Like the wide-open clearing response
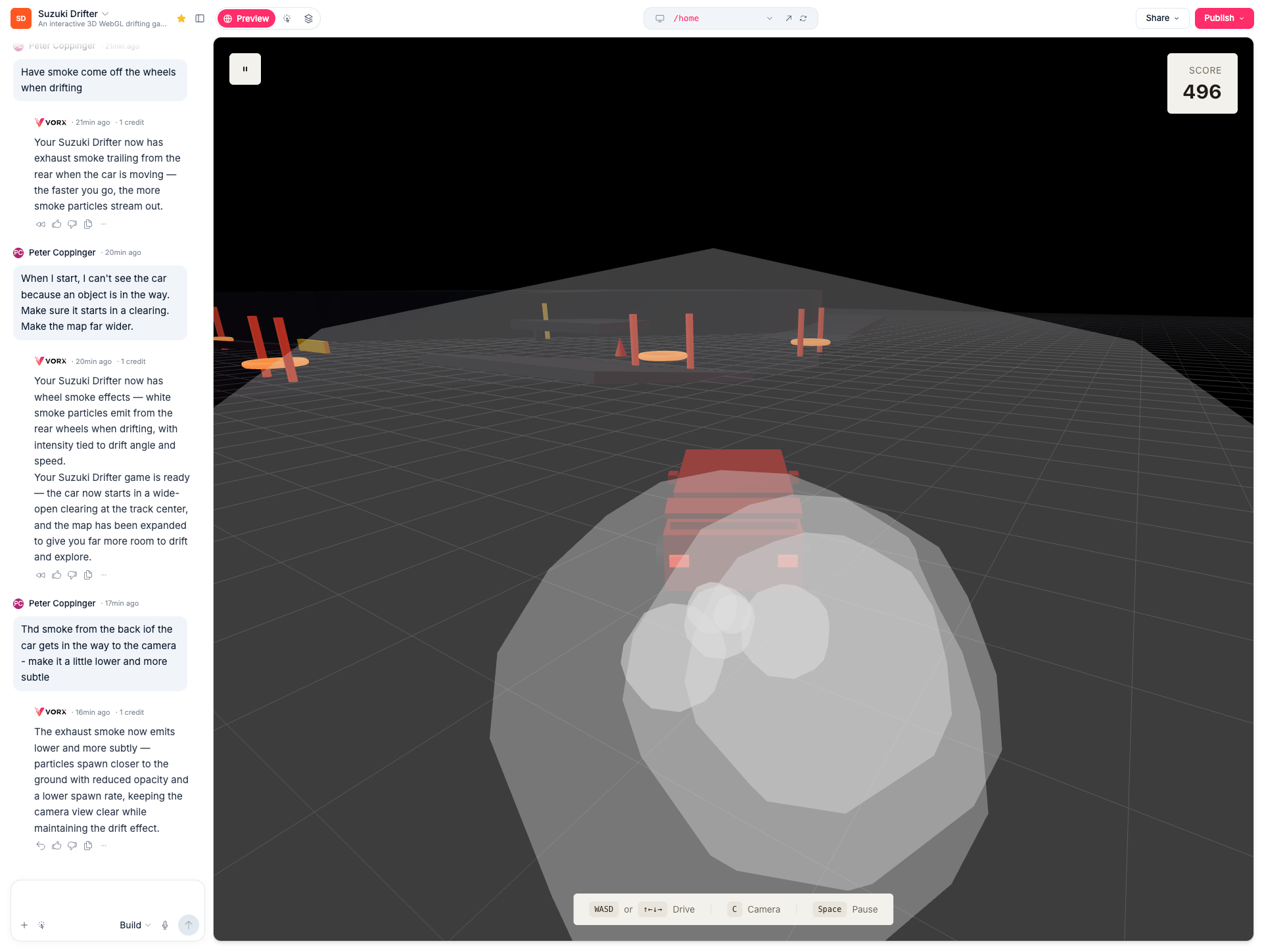 (x=57, y=575)
